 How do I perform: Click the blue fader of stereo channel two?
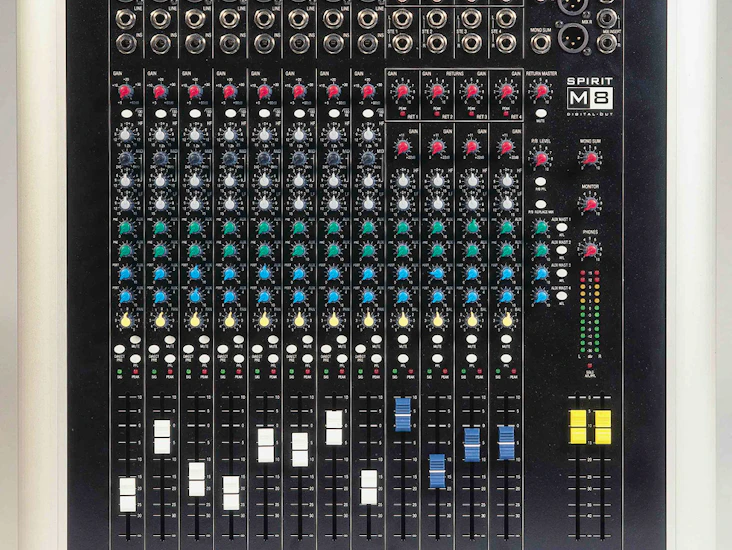click(x=437, y=471)
